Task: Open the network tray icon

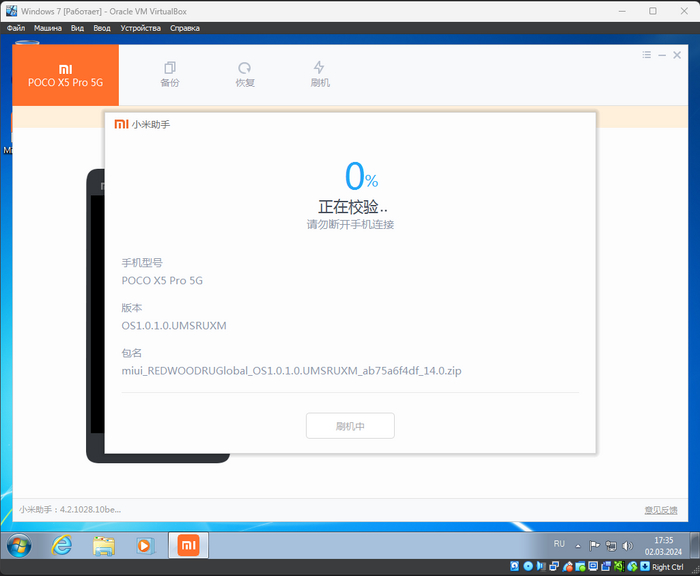Action: 611,546
